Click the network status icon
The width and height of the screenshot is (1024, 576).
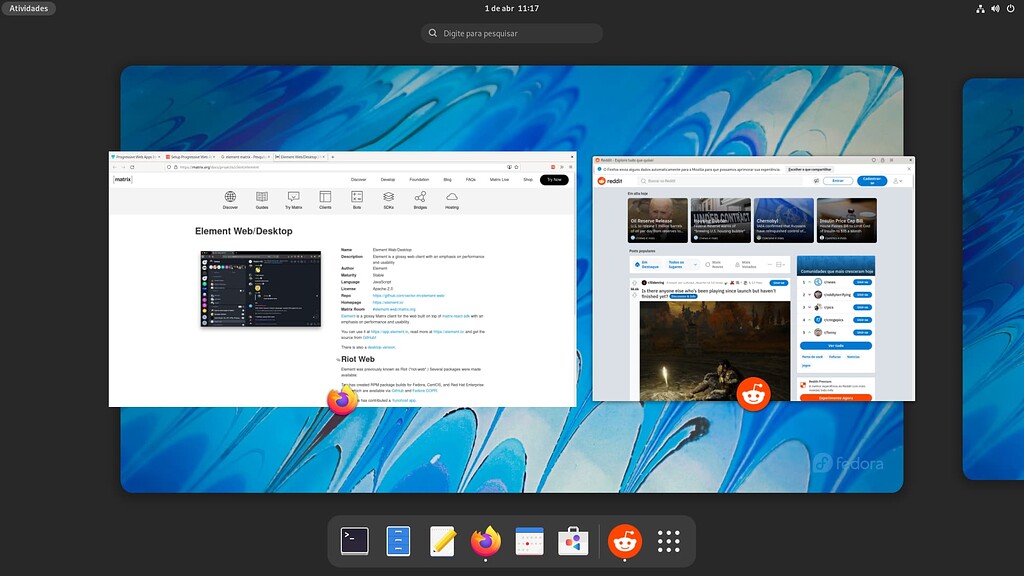pos(980,8)
